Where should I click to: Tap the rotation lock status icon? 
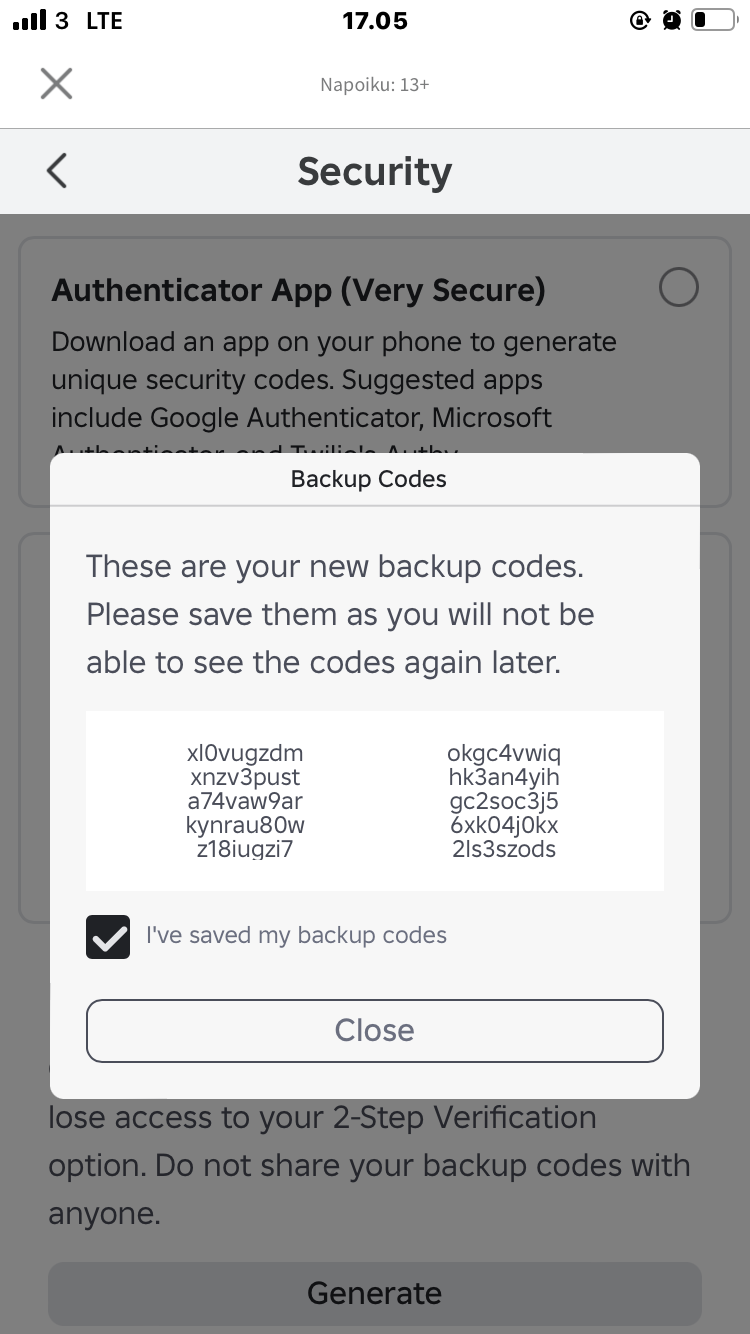coord(640,20)
